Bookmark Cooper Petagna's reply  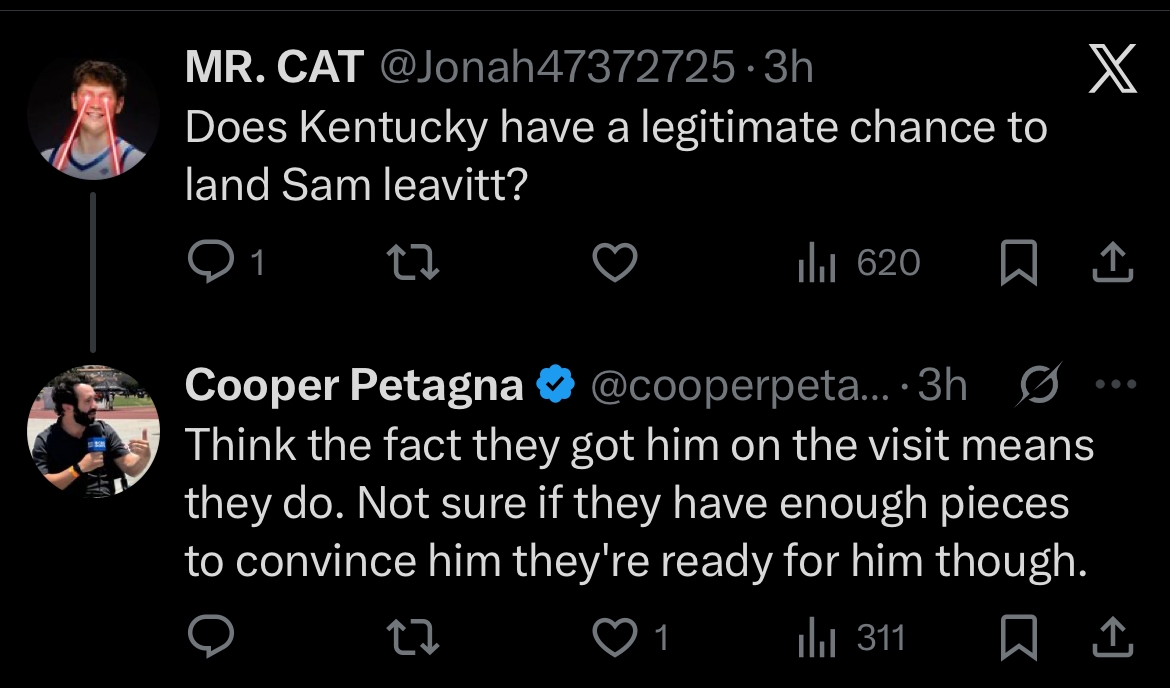pyautogui.click(x=1020, y=637)
